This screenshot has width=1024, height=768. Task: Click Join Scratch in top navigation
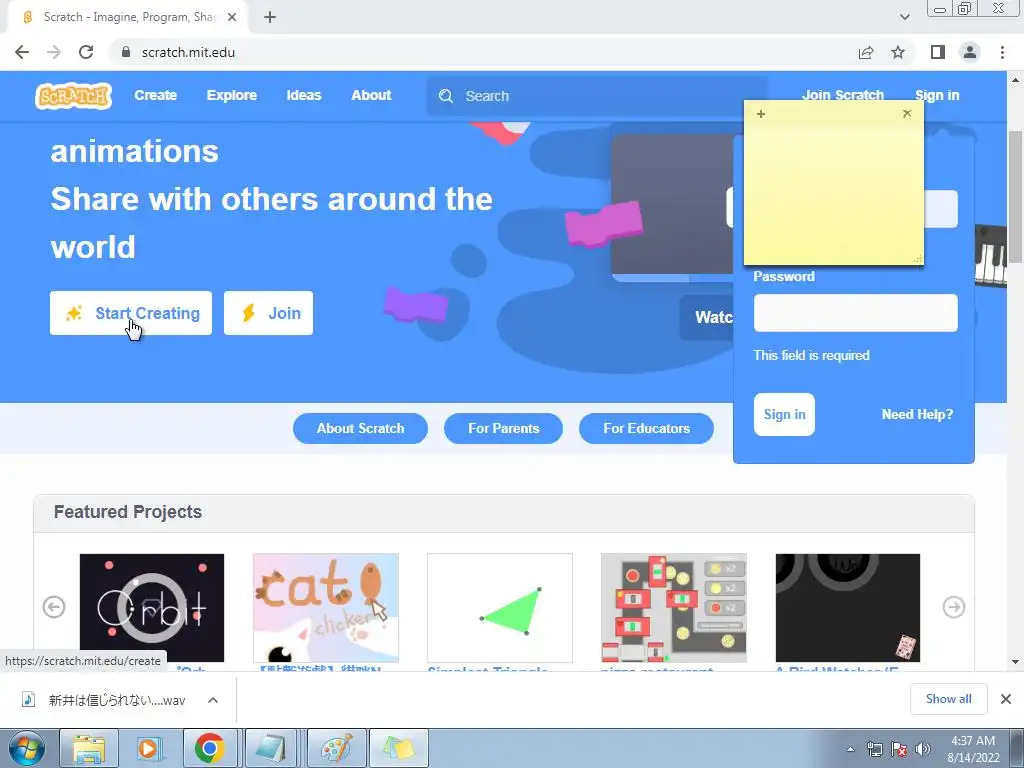[842, 95]
